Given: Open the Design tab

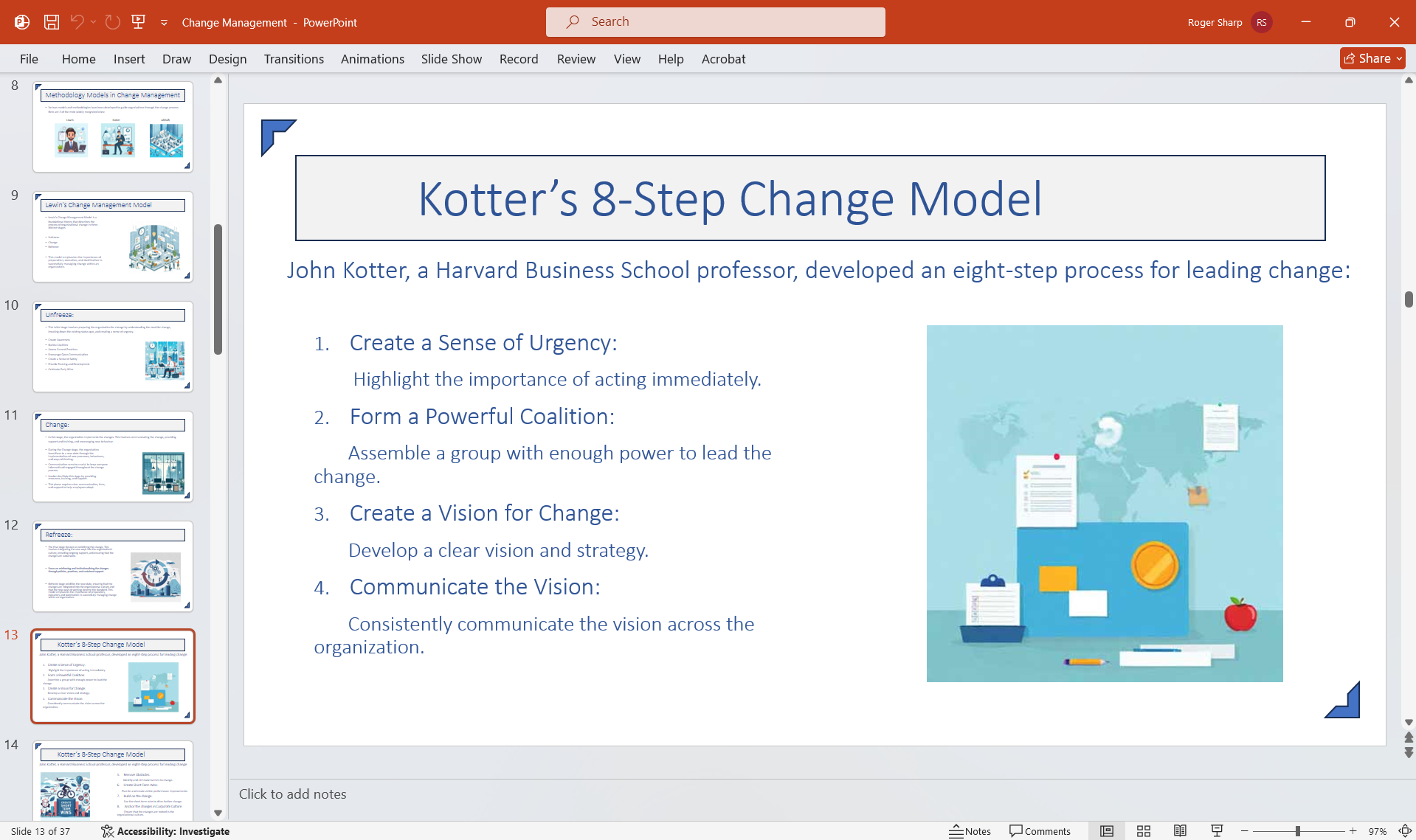Looking at the screenshot, I should click(227, 59).
